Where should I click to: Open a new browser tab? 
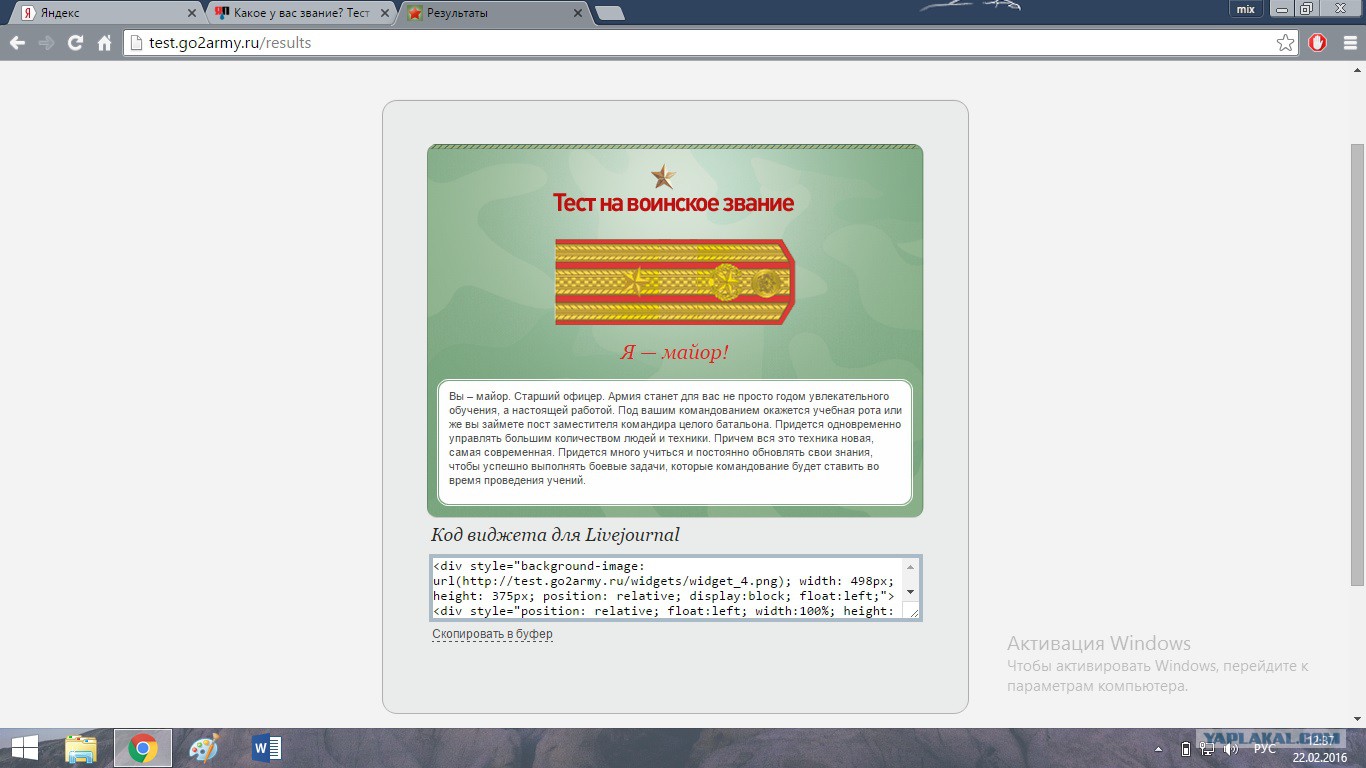point(609,13)
